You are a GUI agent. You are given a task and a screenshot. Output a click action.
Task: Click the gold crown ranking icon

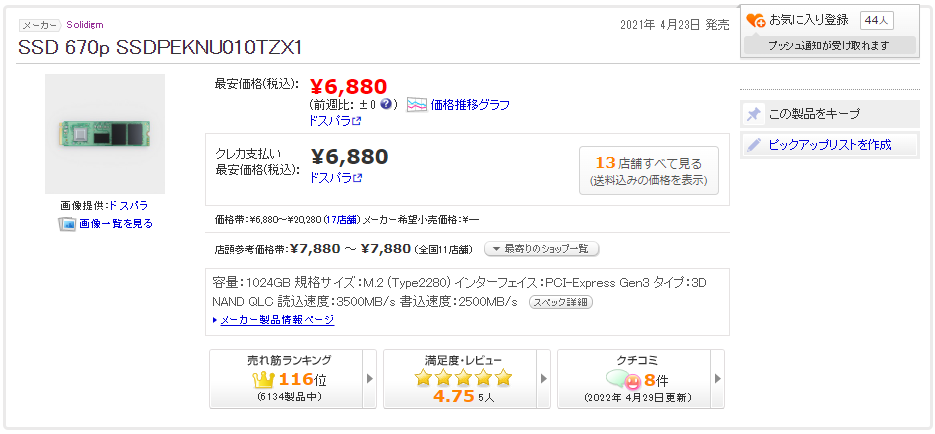tap(264, 379)
